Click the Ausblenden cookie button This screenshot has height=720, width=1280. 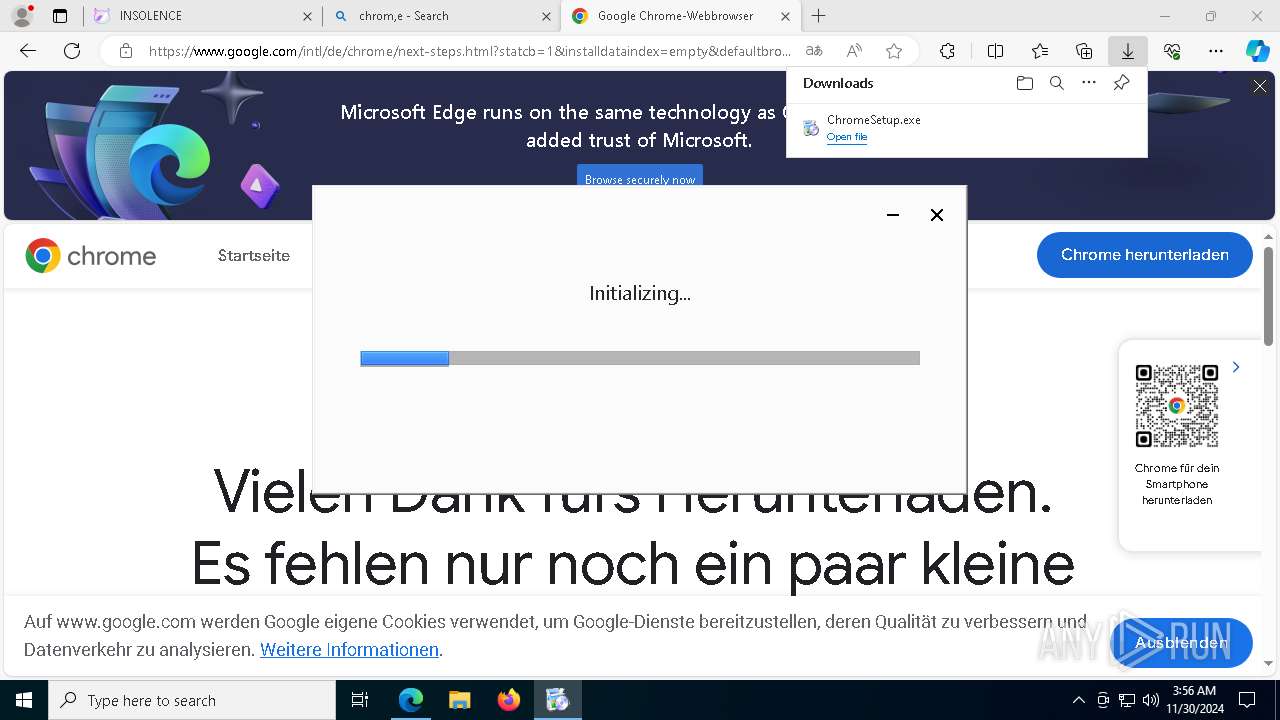[1181, 642]
